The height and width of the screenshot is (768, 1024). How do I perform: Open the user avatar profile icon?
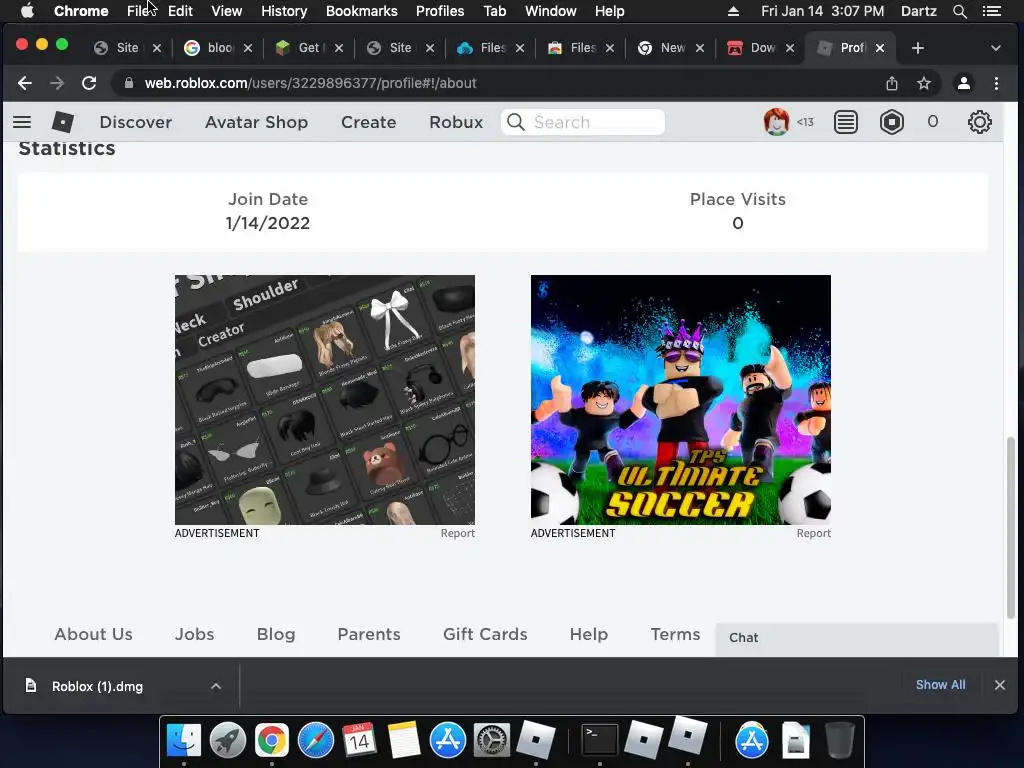(776, 122)
